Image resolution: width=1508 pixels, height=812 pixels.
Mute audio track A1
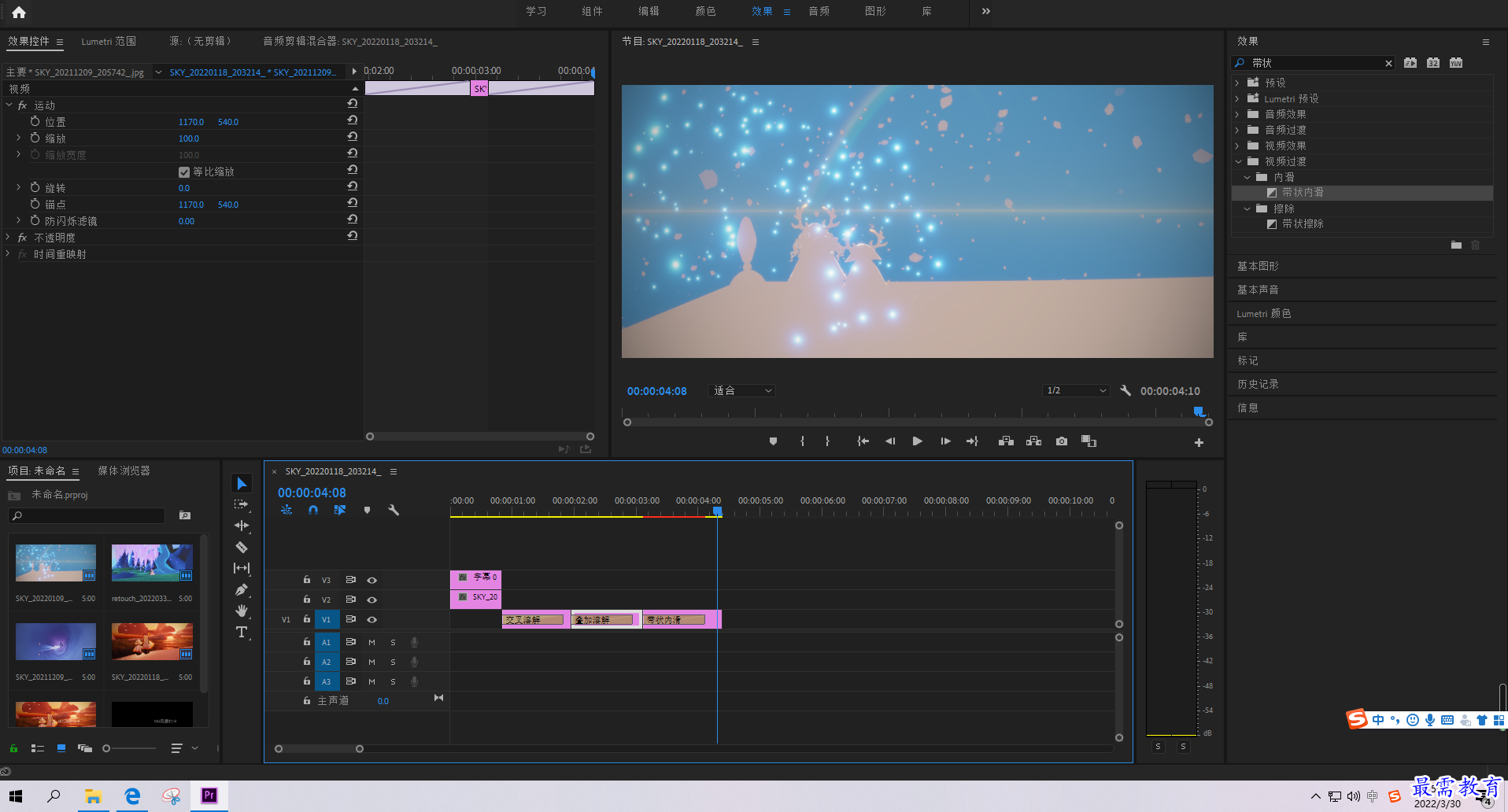pos(371,642)
